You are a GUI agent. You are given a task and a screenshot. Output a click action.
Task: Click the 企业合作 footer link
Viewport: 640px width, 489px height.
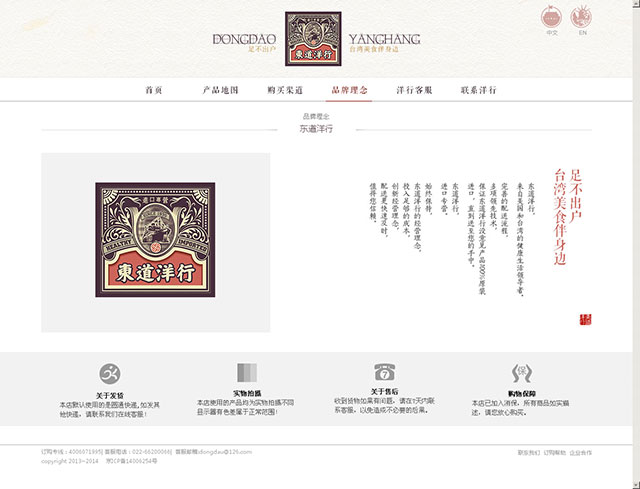pyautogui.click(x=580, y=453)
